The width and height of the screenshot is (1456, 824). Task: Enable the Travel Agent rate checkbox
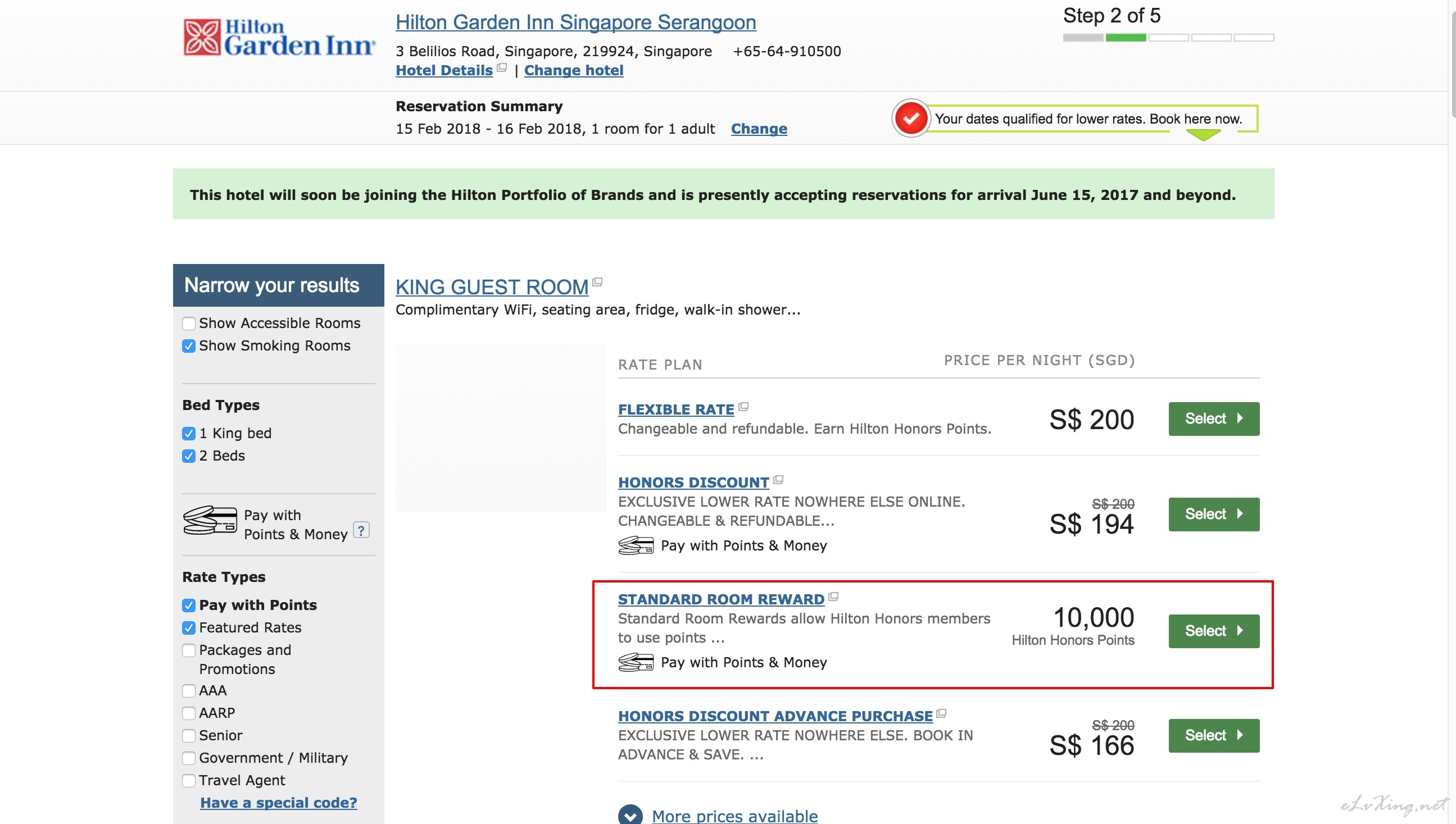(x=188, y=781)
